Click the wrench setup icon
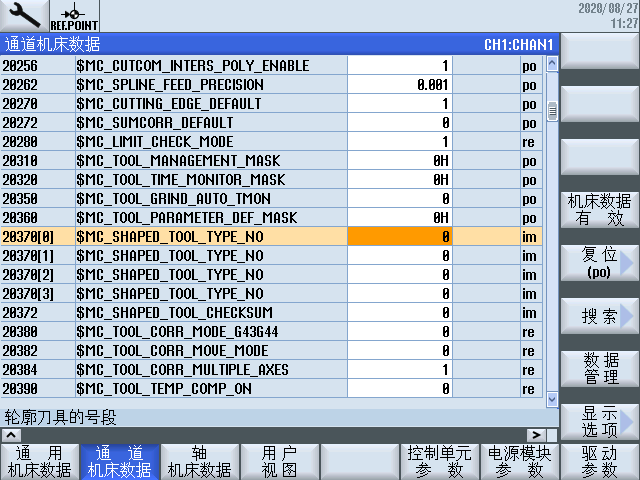This screenshot has height=480, width=640. pyautogui.click(x=21, y=16)
